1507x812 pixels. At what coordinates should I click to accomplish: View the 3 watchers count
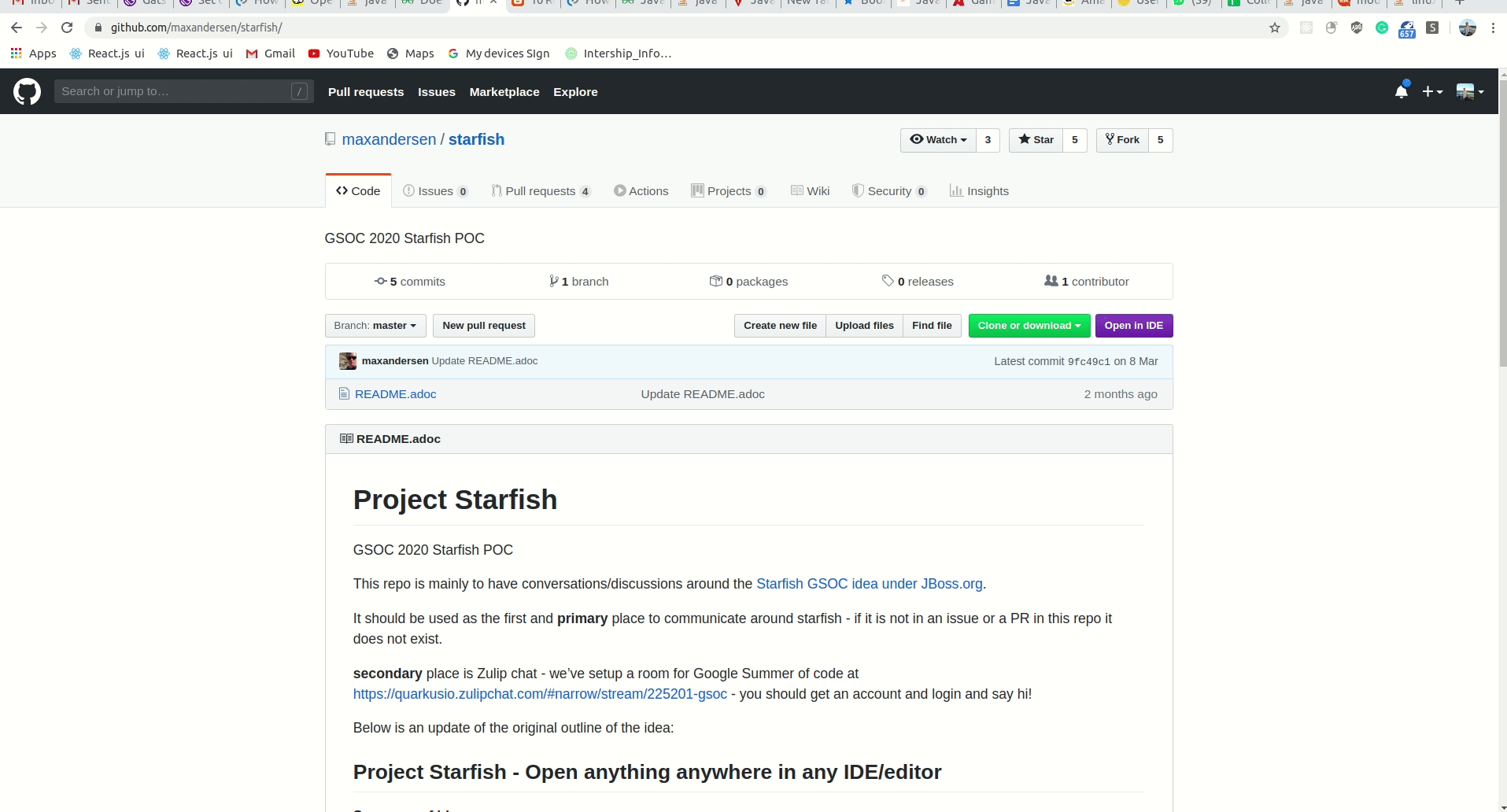988,140
